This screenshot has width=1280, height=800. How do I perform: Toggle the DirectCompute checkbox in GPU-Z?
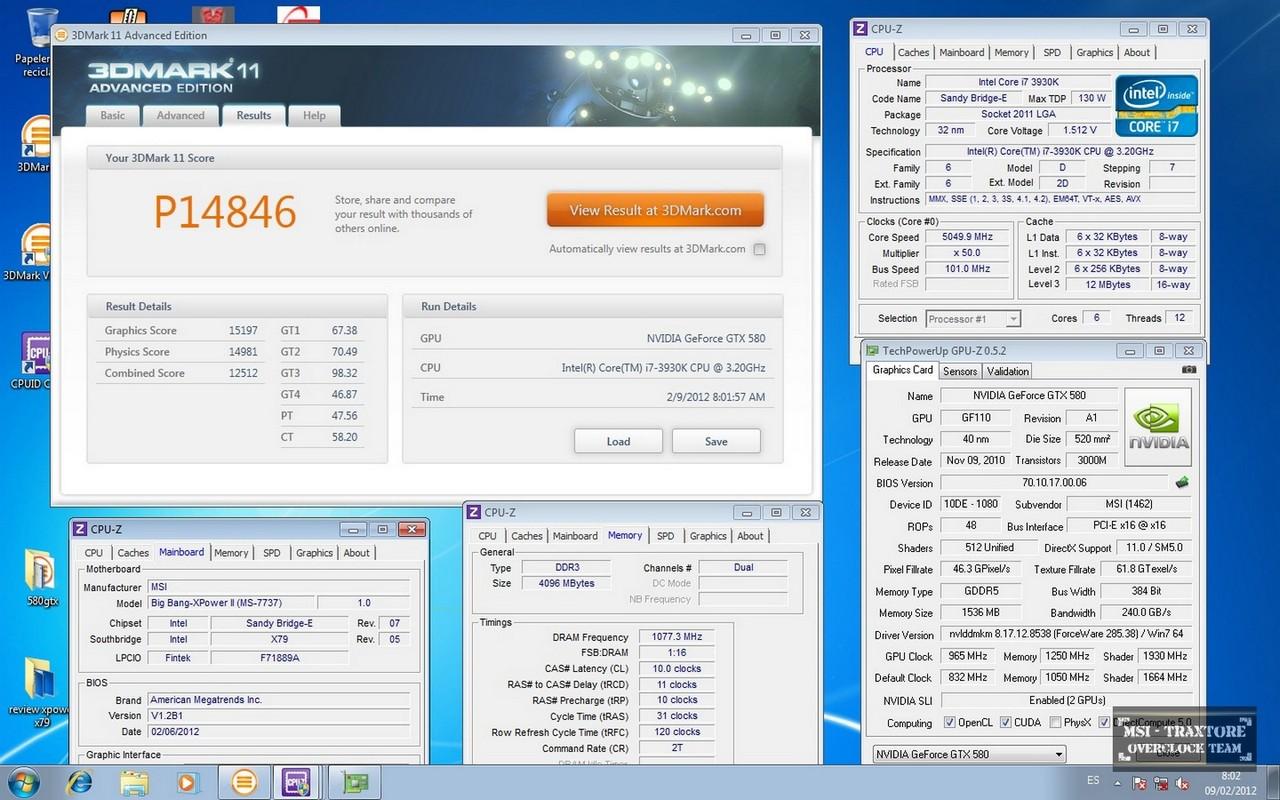1105,723
